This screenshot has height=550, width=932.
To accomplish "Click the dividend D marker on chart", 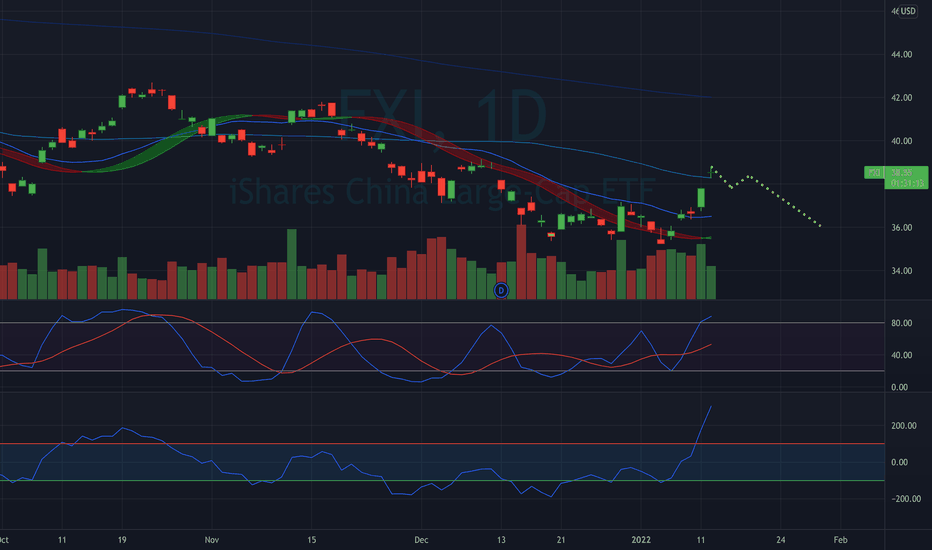I will (501, 290).
